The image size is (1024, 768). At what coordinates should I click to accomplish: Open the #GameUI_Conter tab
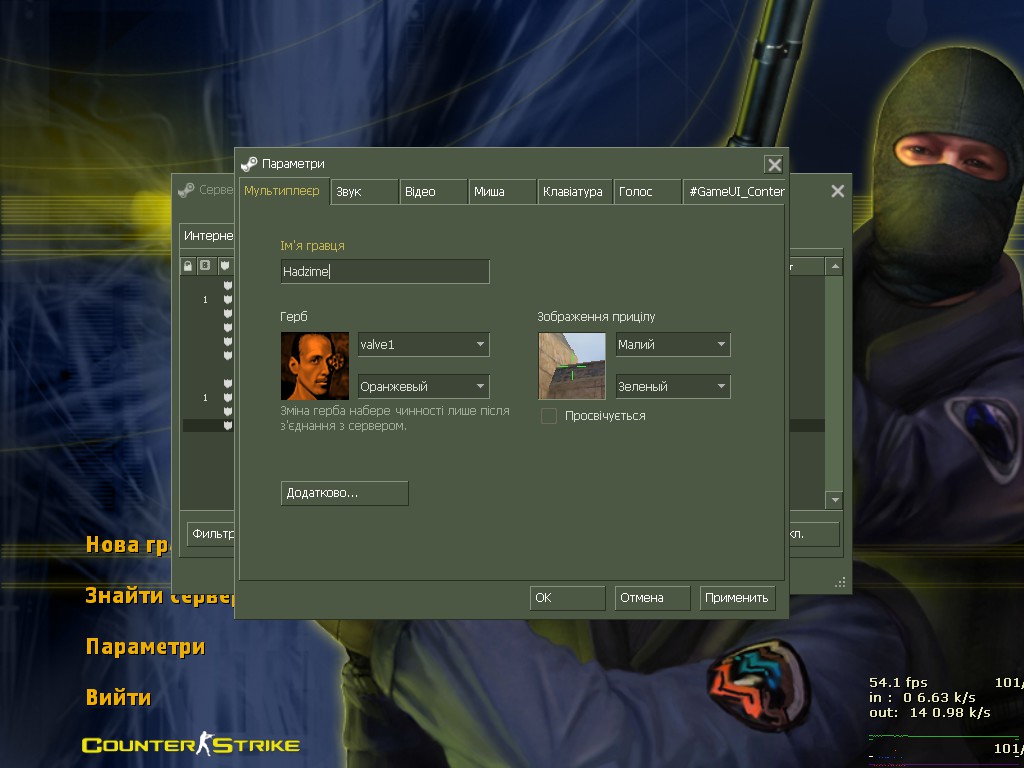click(734, 192)
